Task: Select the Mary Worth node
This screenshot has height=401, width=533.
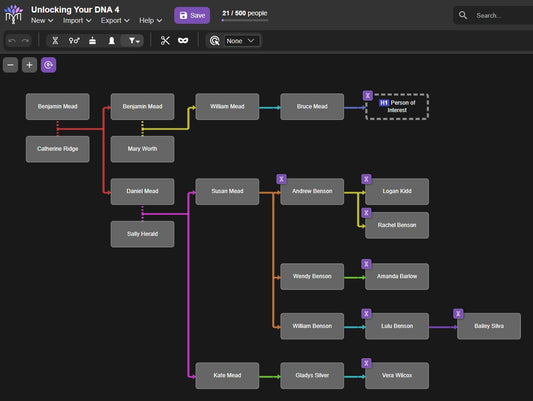Action: (x=142, y=149)
